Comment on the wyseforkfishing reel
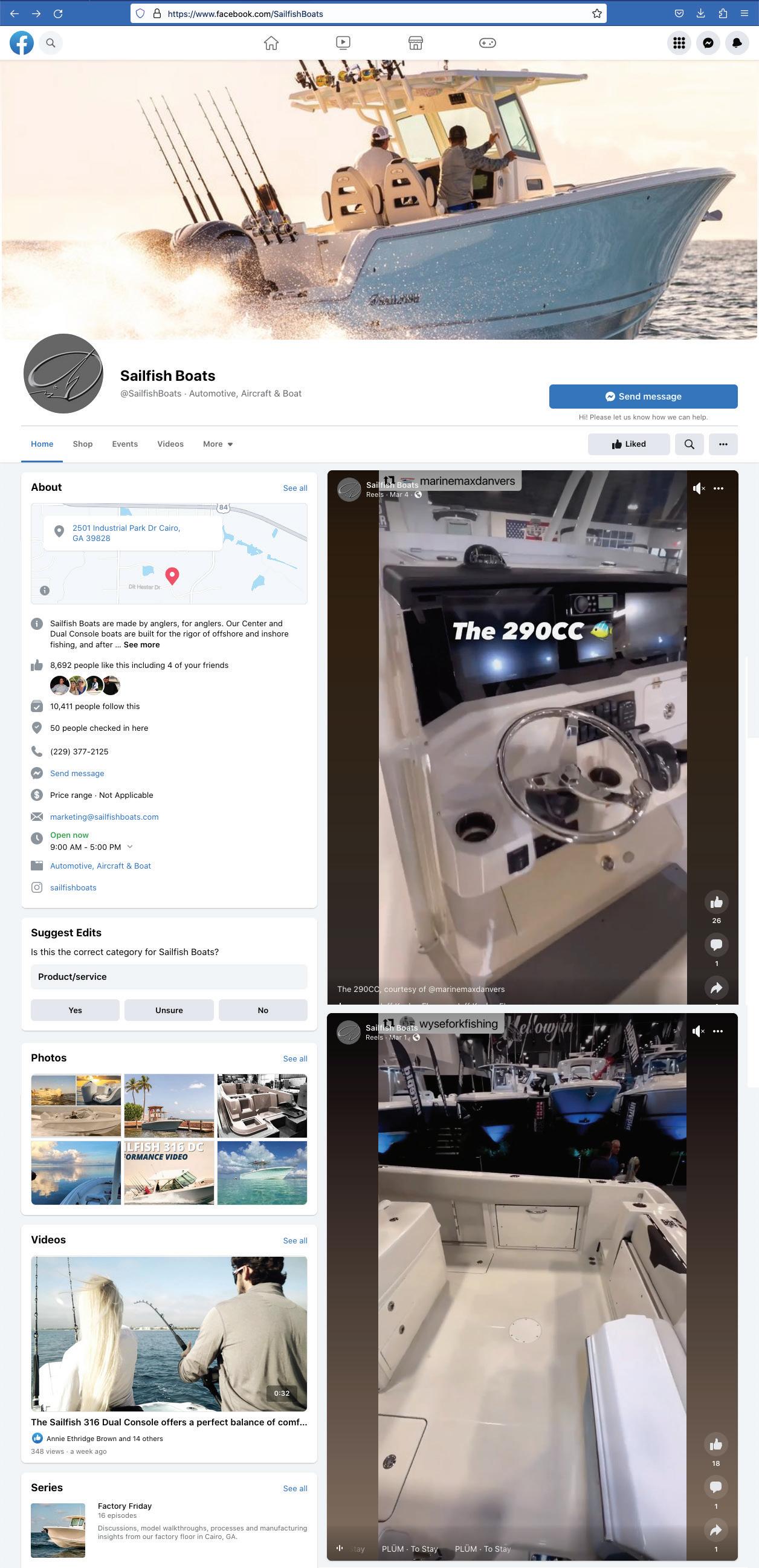This screenshot has width=759, height=1568. (x=715, y=1488)
